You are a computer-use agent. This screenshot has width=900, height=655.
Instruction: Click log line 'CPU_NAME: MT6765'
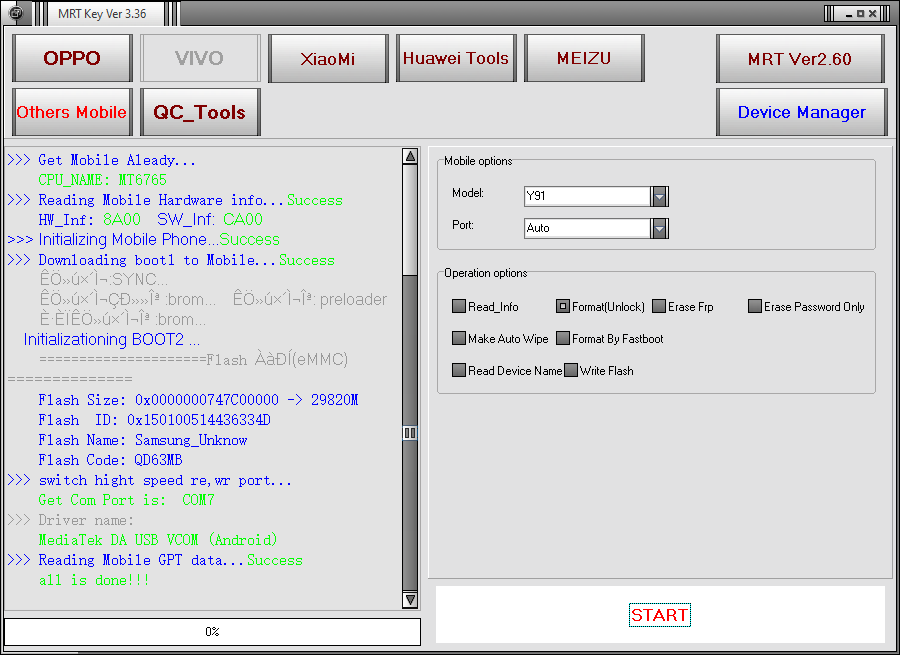(x=102, y=180)
